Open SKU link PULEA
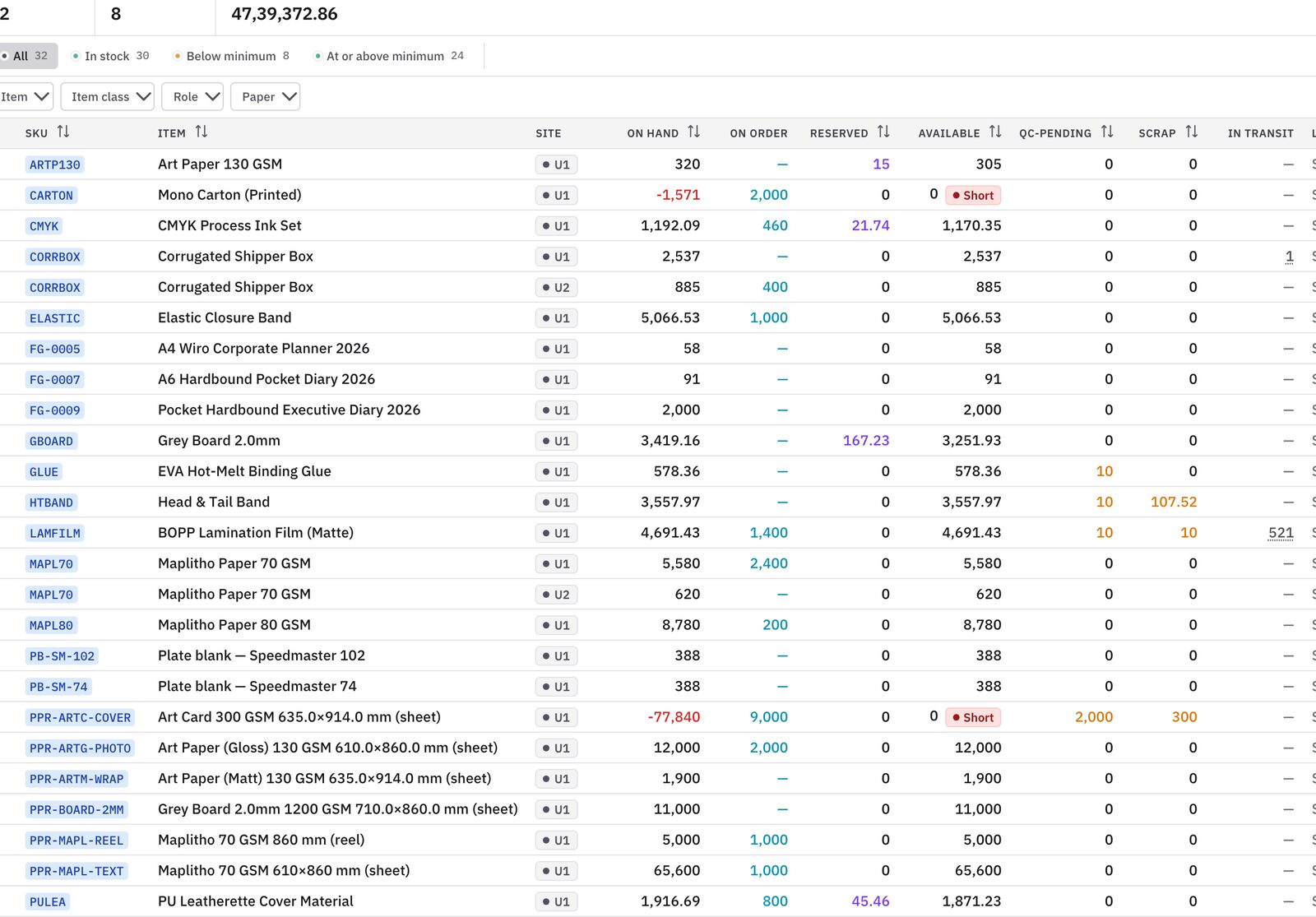 (48, 901)
